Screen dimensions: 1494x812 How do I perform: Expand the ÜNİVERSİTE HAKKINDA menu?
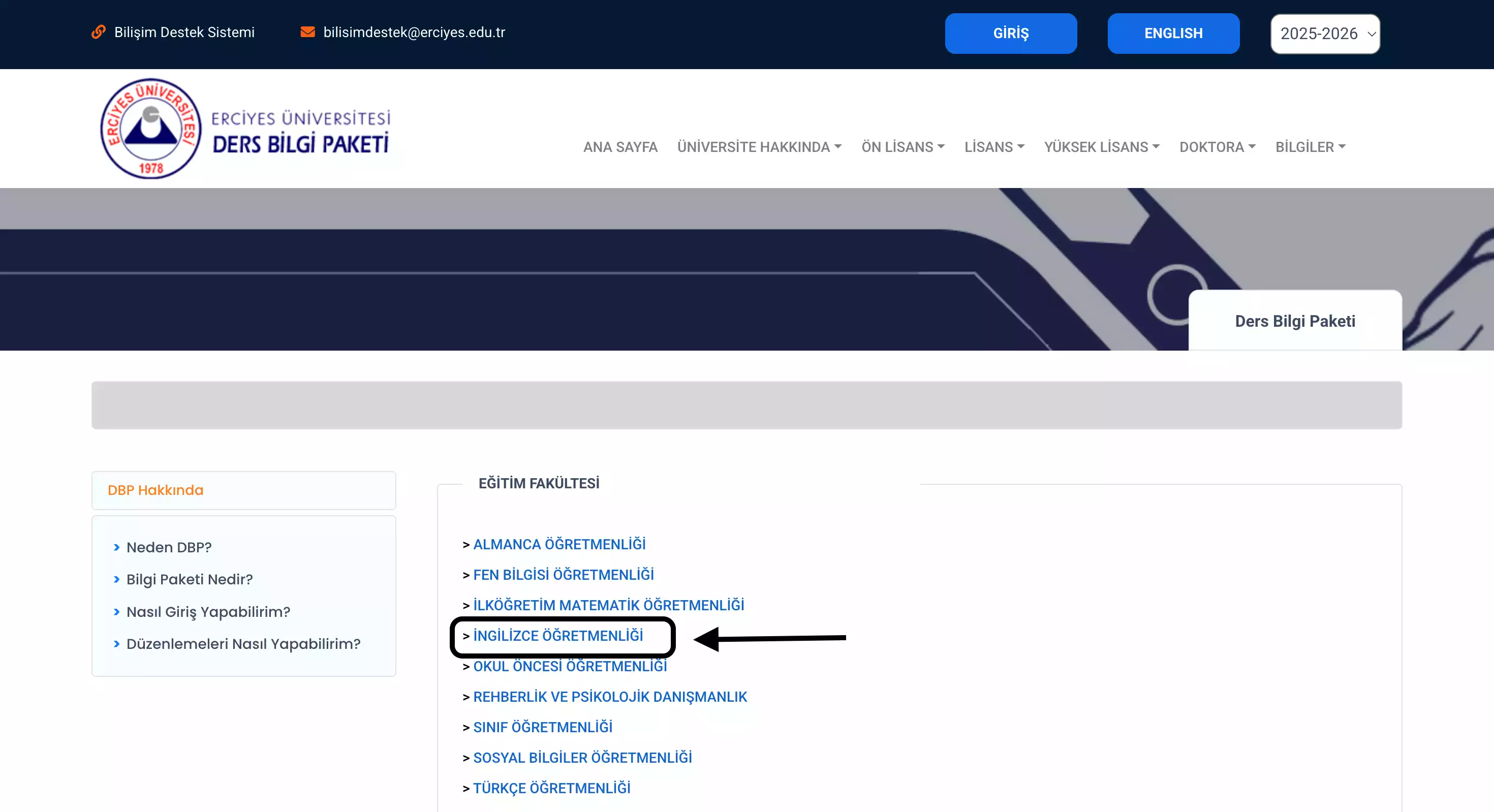(x=759, y=147)
